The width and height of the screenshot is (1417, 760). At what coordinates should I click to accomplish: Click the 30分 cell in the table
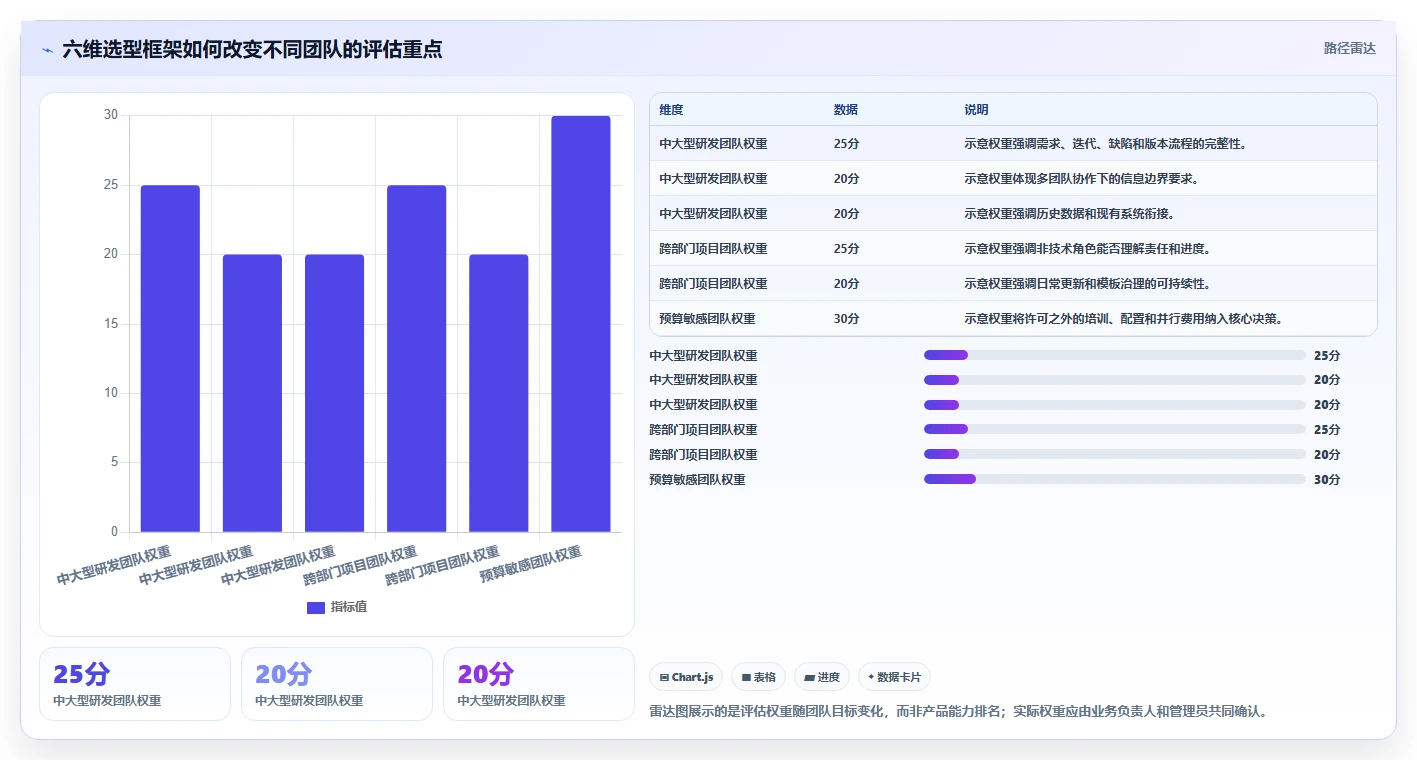point(846,319)
